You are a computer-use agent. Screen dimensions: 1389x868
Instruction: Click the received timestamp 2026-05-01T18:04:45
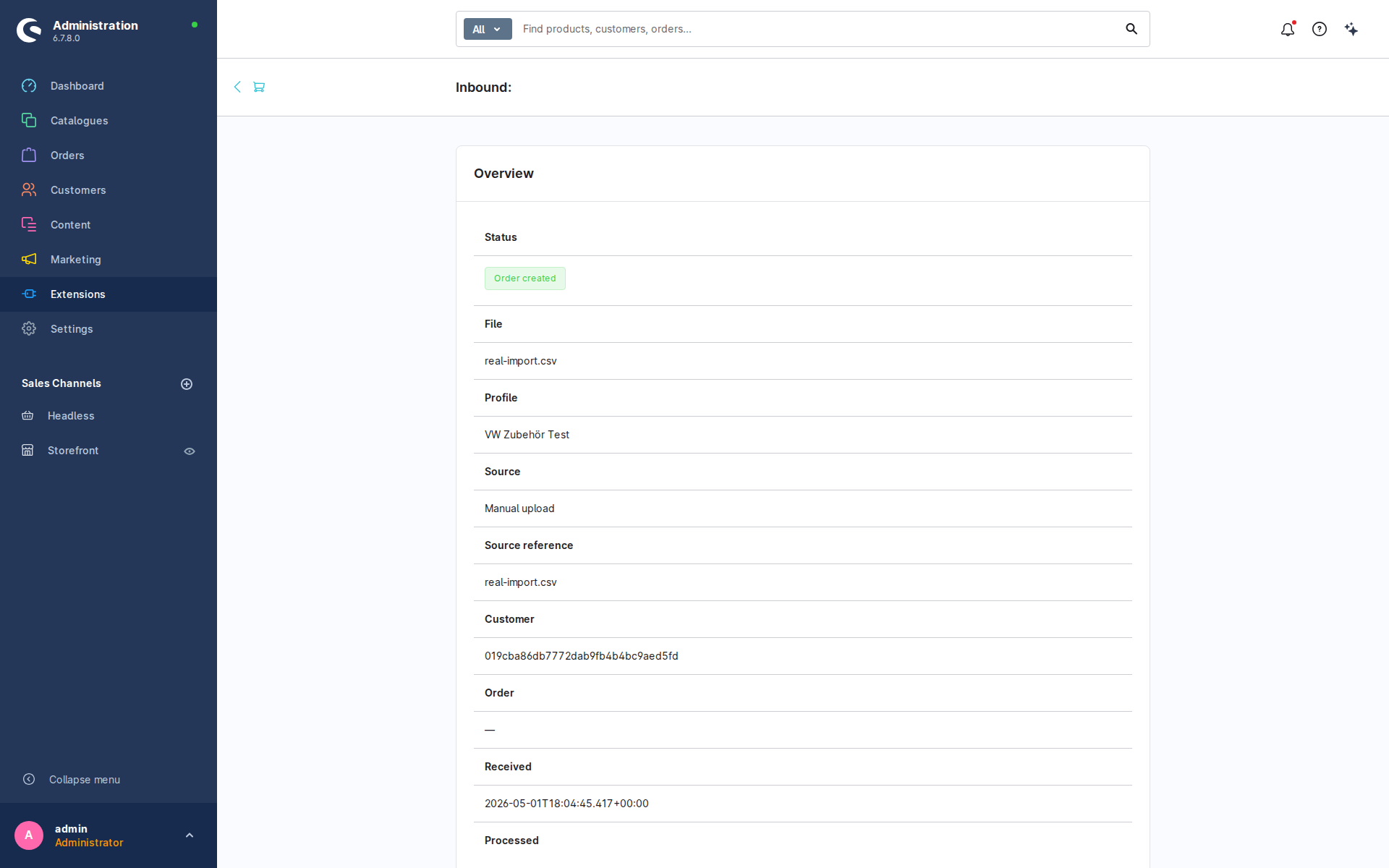[x=566, y=804]
